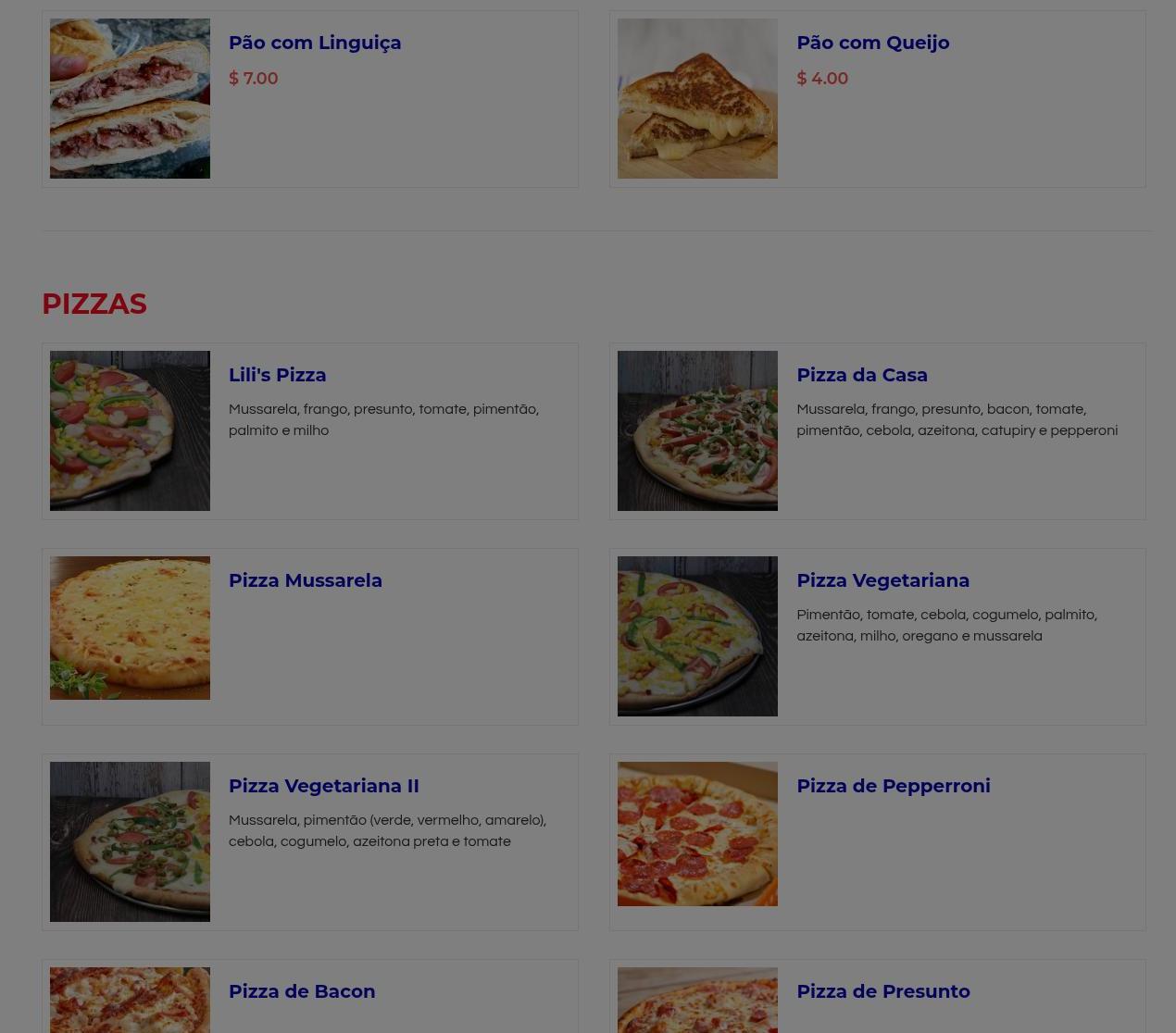Select the Lili's Pizza title
Viewport: 1176px width, 1033px height.
pyautogui.click(x=278, y=375)
